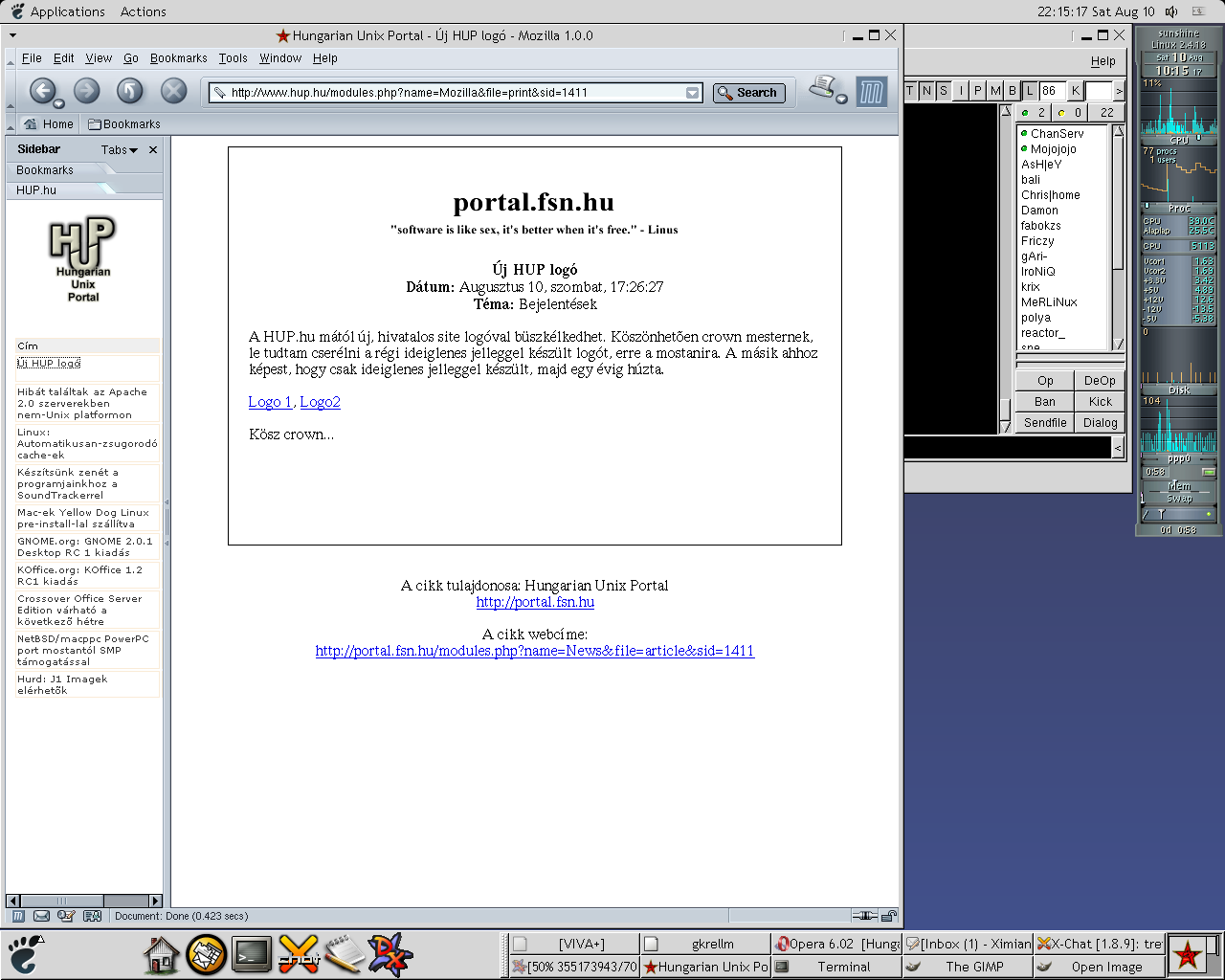Click the security padlock icon in status bar
Screen dimensions: 1225x980
(x=889, y=916)
